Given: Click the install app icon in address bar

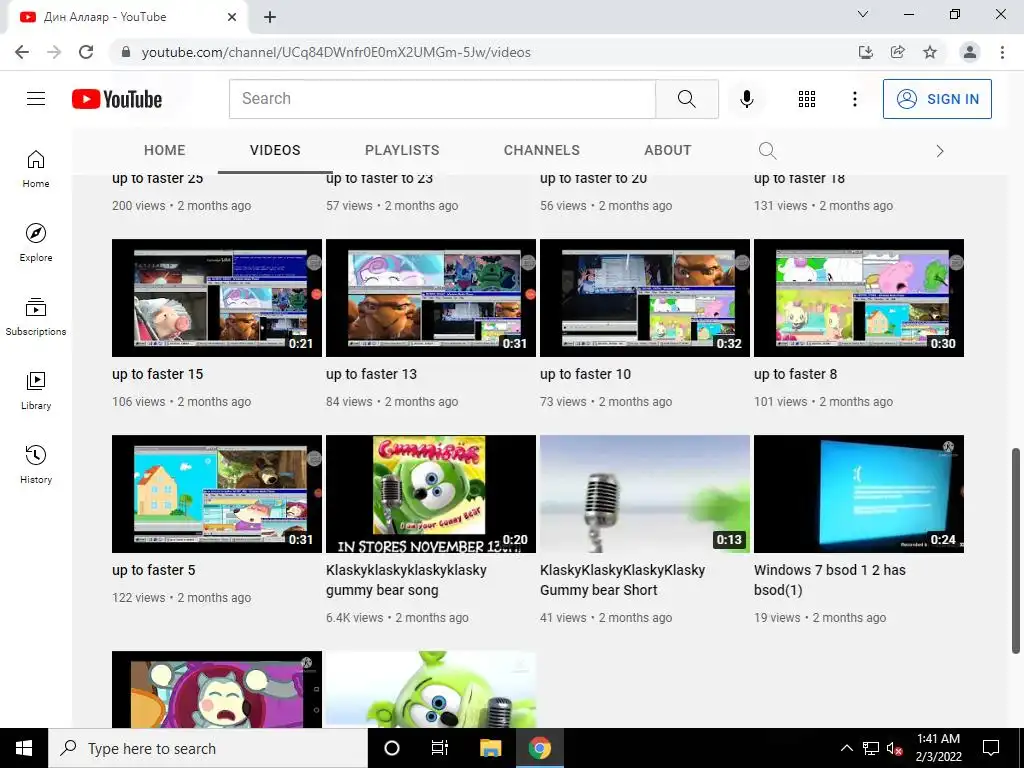Looking at the screenshot, I should 866,52.
